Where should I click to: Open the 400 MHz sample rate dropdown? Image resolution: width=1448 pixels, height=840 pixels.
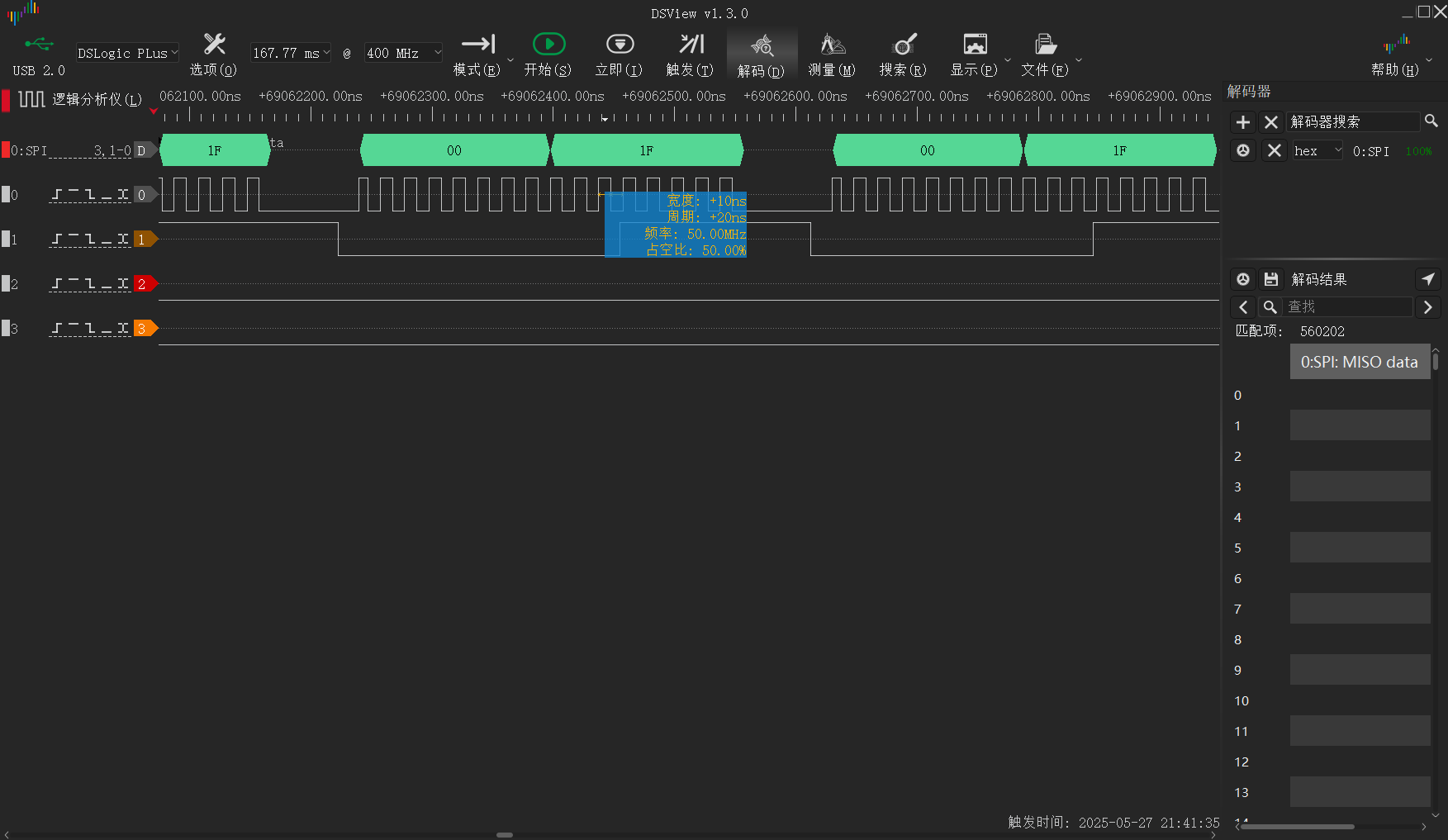tap(404, 53)
